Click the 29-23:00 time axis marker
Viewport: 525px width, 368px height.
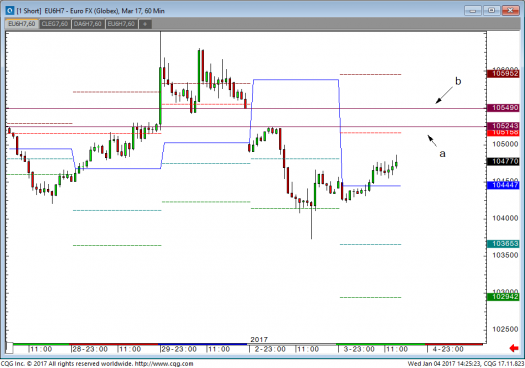(x=178, y=349)
